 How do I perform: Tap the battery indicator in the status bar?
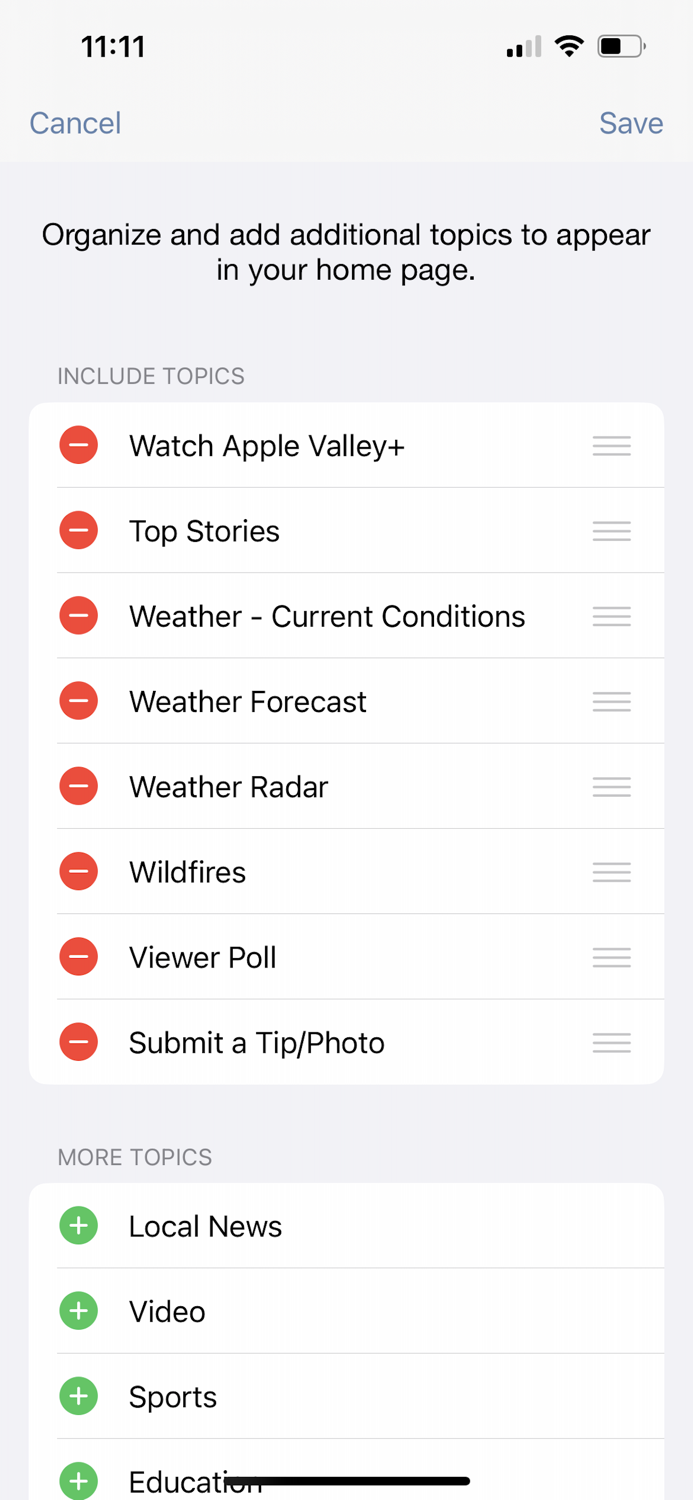tap(620, 45)
